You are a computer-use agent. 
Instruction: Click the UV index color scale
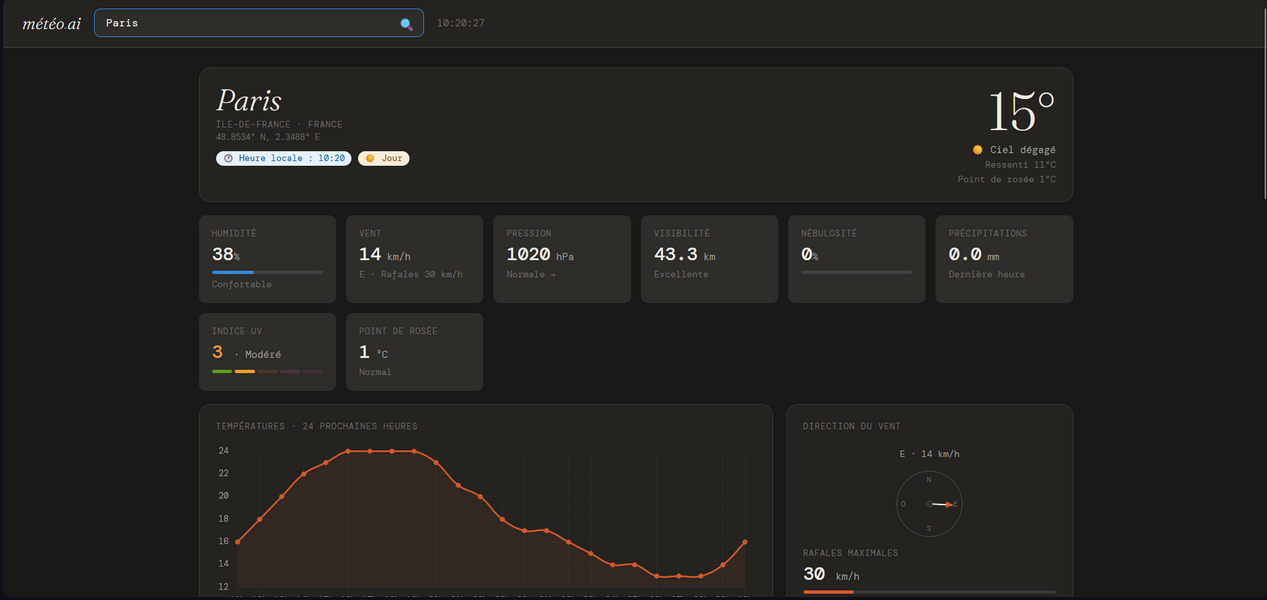pos(267,371)
